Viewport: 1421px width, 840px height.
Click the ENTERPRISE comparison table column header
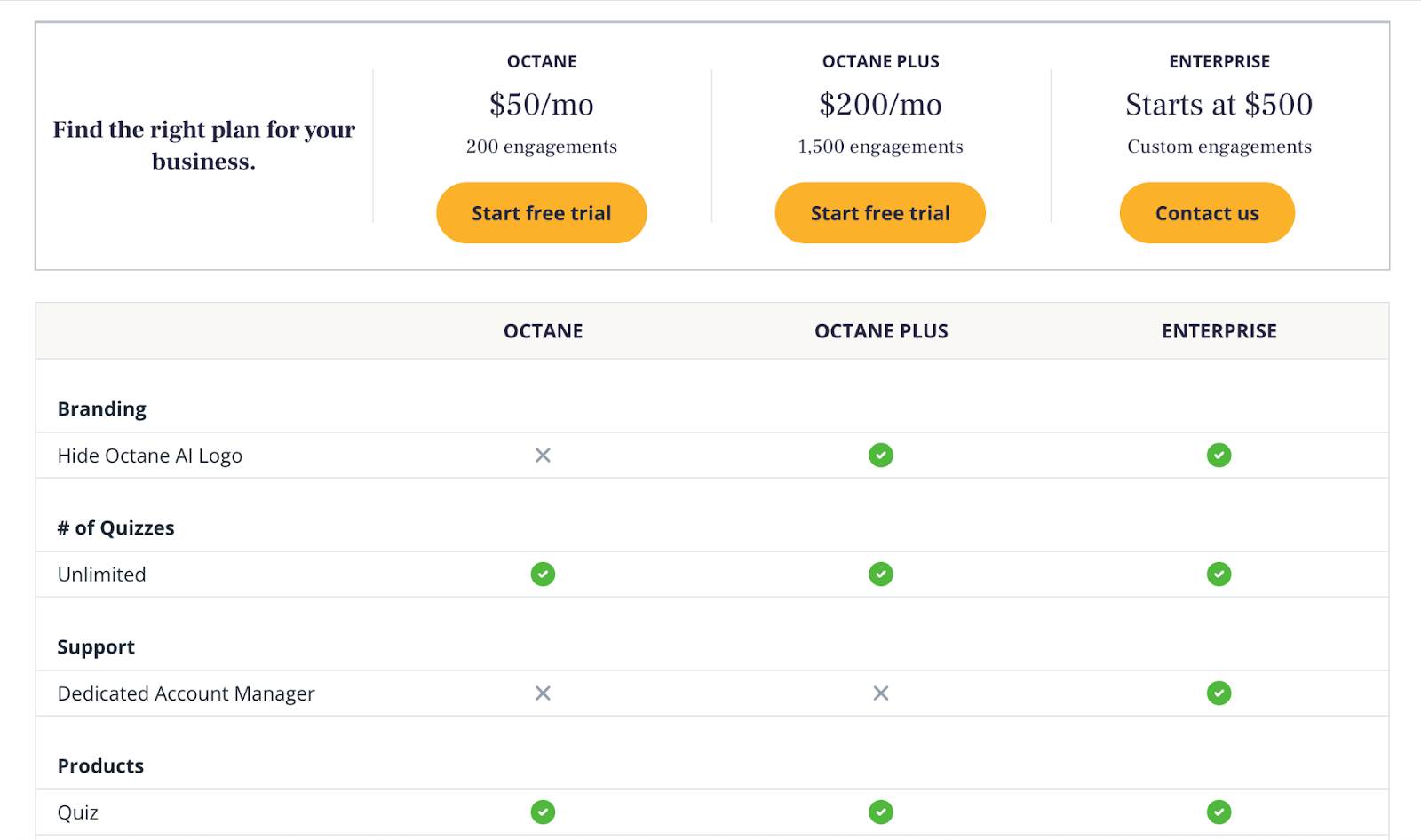(1219, 331)
